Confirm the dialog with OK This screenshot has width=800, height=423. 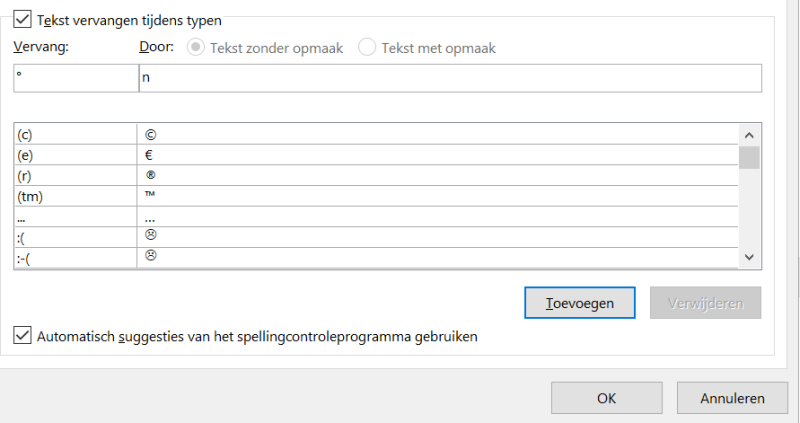(x=606, y=398)
